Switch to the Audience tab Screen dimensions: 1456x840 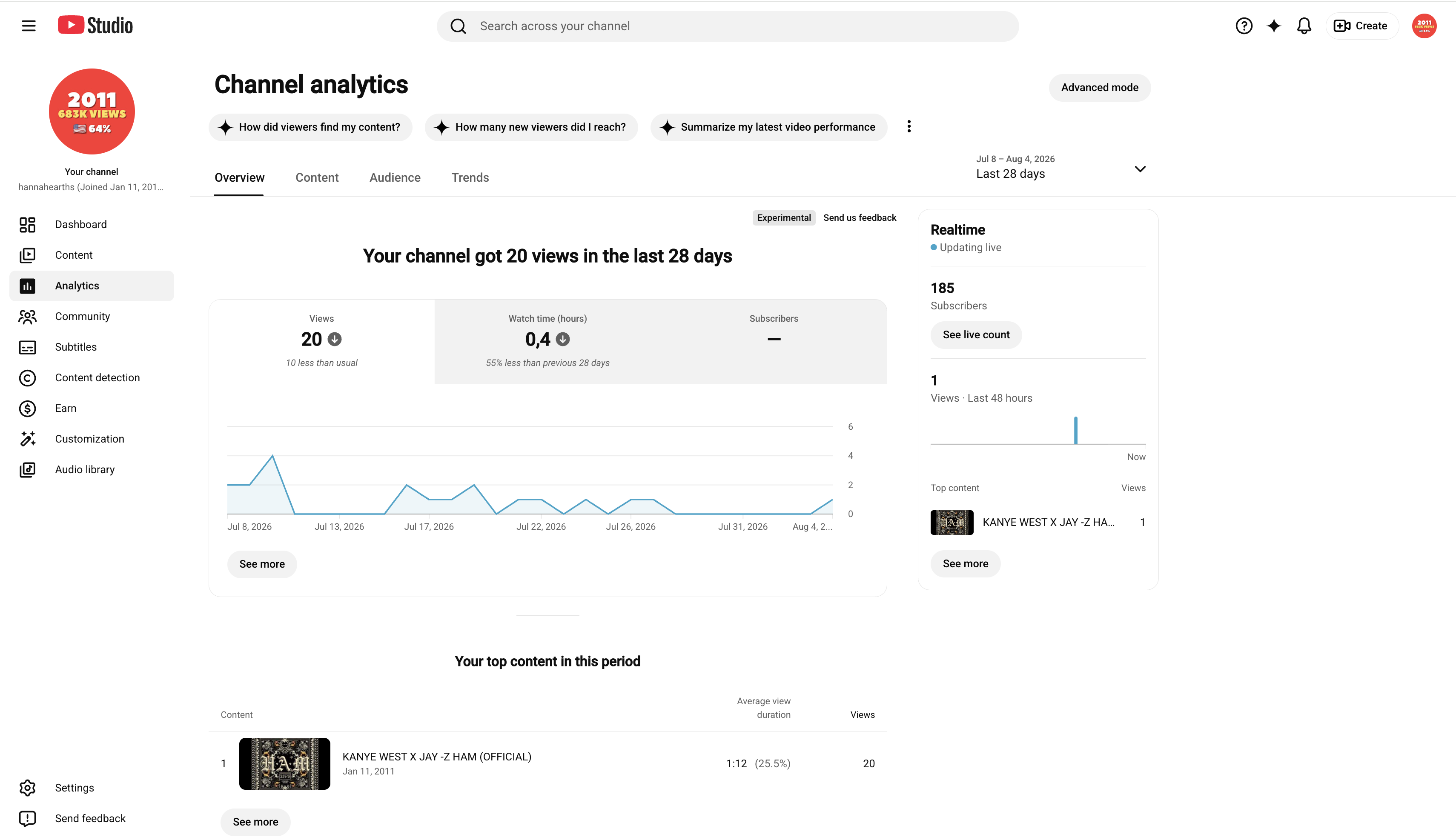click(x=395, y=178)
